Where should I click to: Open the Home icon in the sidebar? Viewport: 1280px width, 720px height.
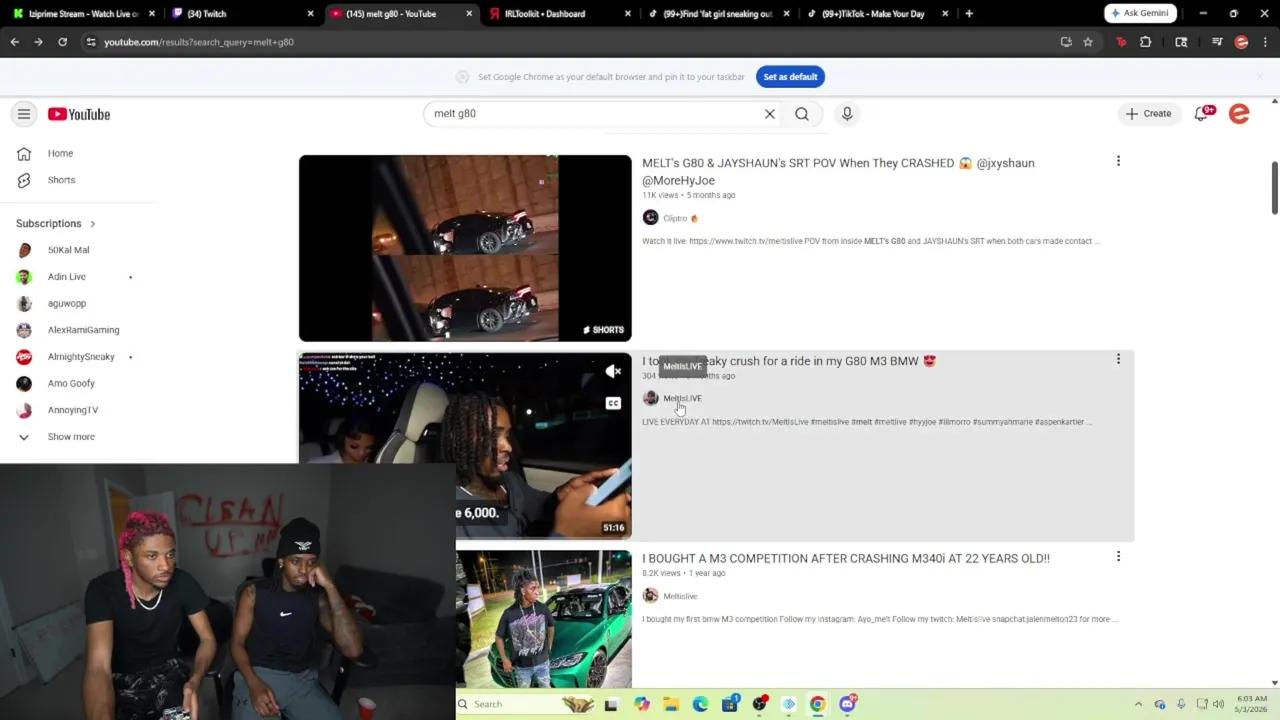pyautogui.click(x=24, y=153)
